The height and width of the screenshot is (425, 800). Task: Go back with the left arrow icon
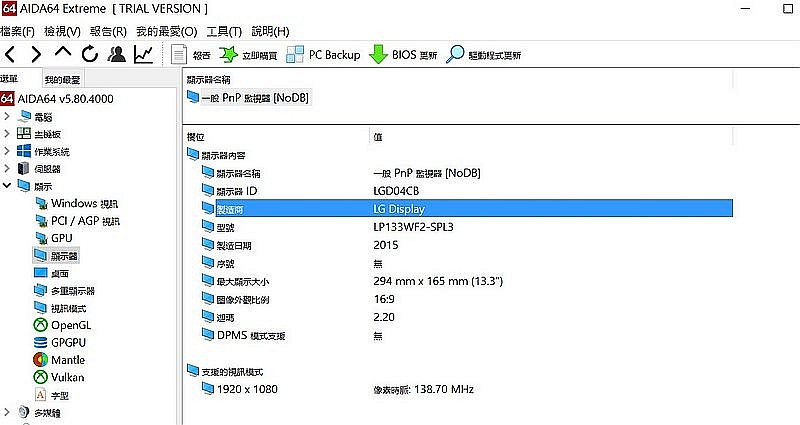coord(10,54)
